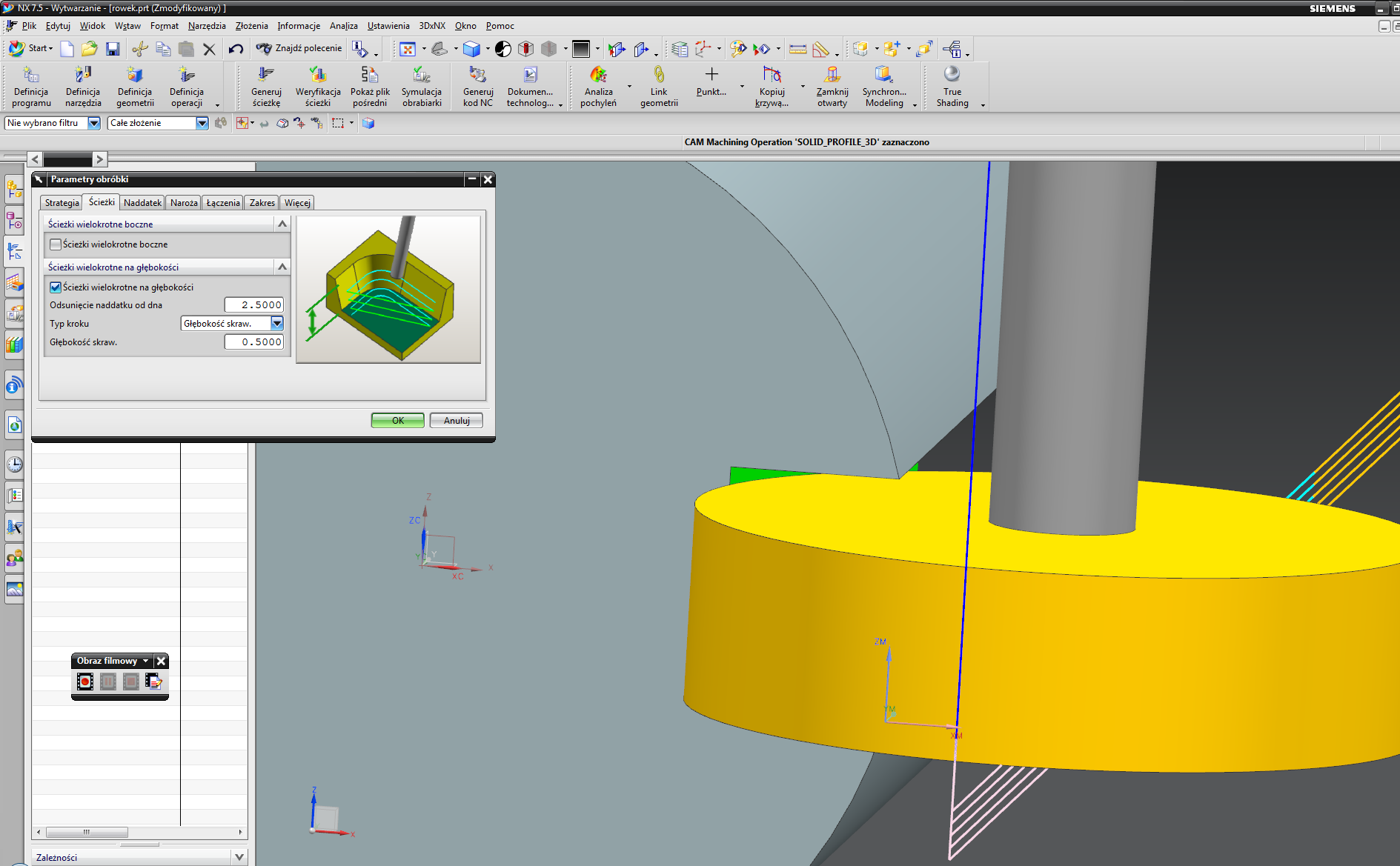Switch to the Łączenia tab

point(223,203)
